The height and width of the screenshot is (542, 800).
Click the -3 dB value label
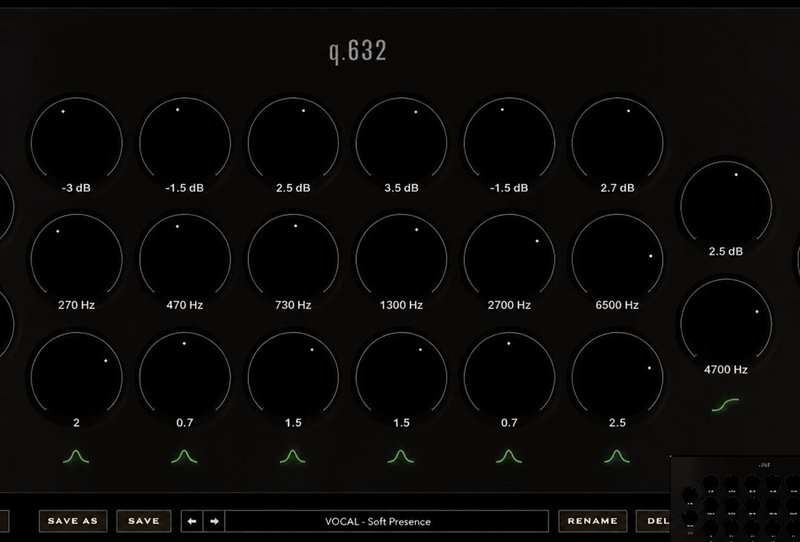[x=77, y=188]
